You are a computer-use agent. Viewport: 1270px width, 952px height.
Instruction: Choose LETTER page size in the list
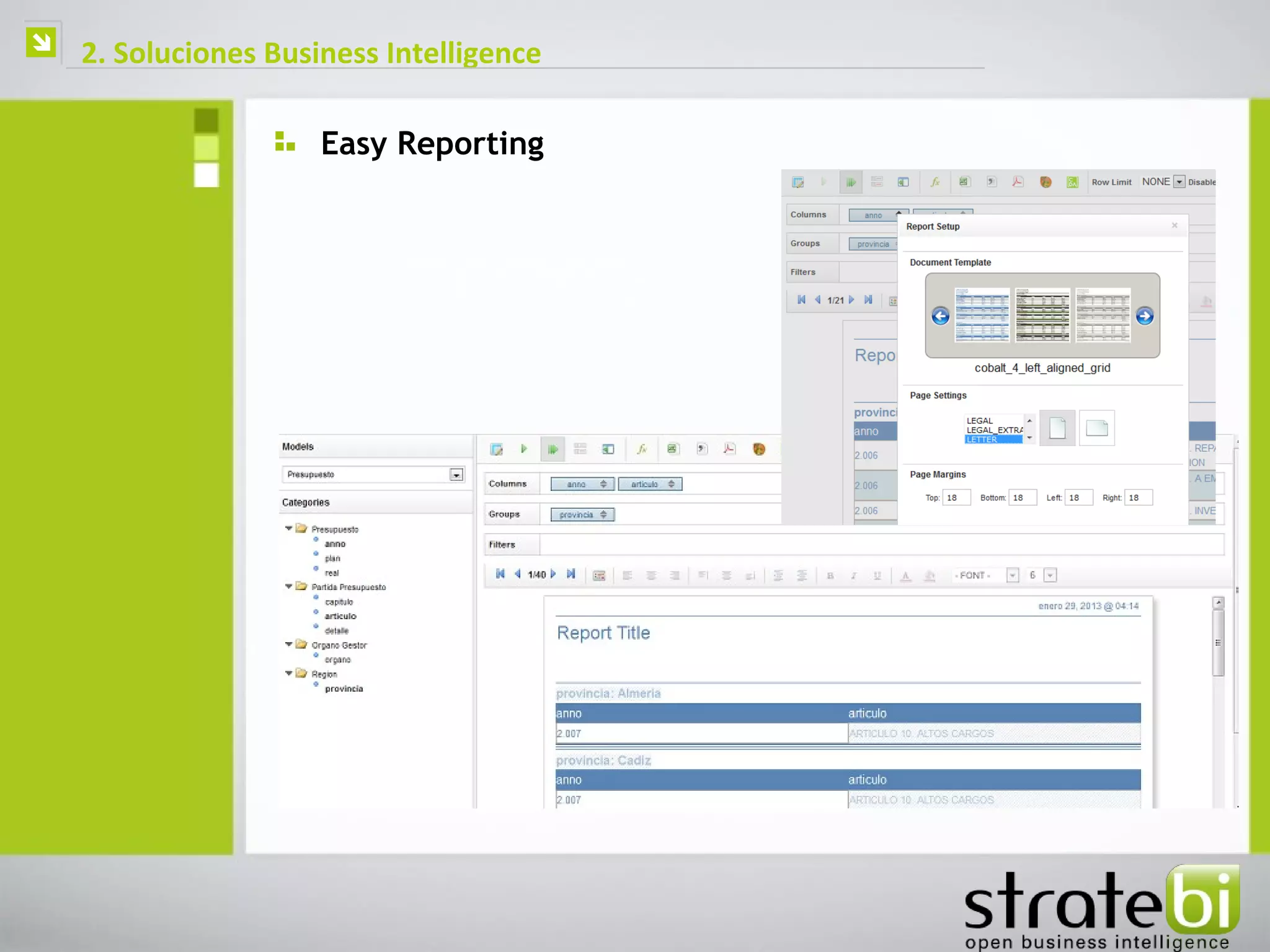[993, 439]
